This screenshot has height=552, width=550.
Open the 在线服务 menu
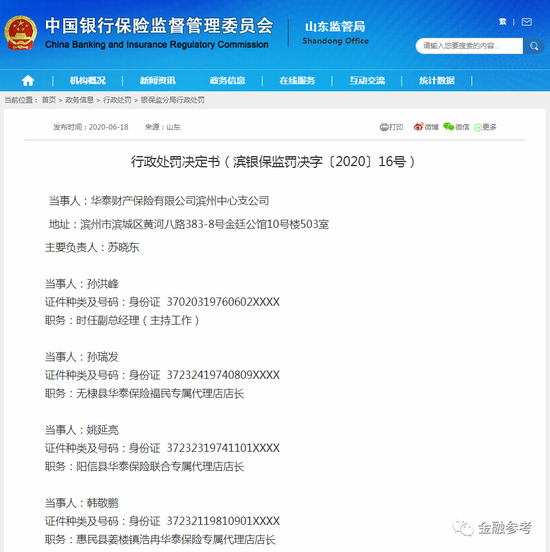pos(297,81)
